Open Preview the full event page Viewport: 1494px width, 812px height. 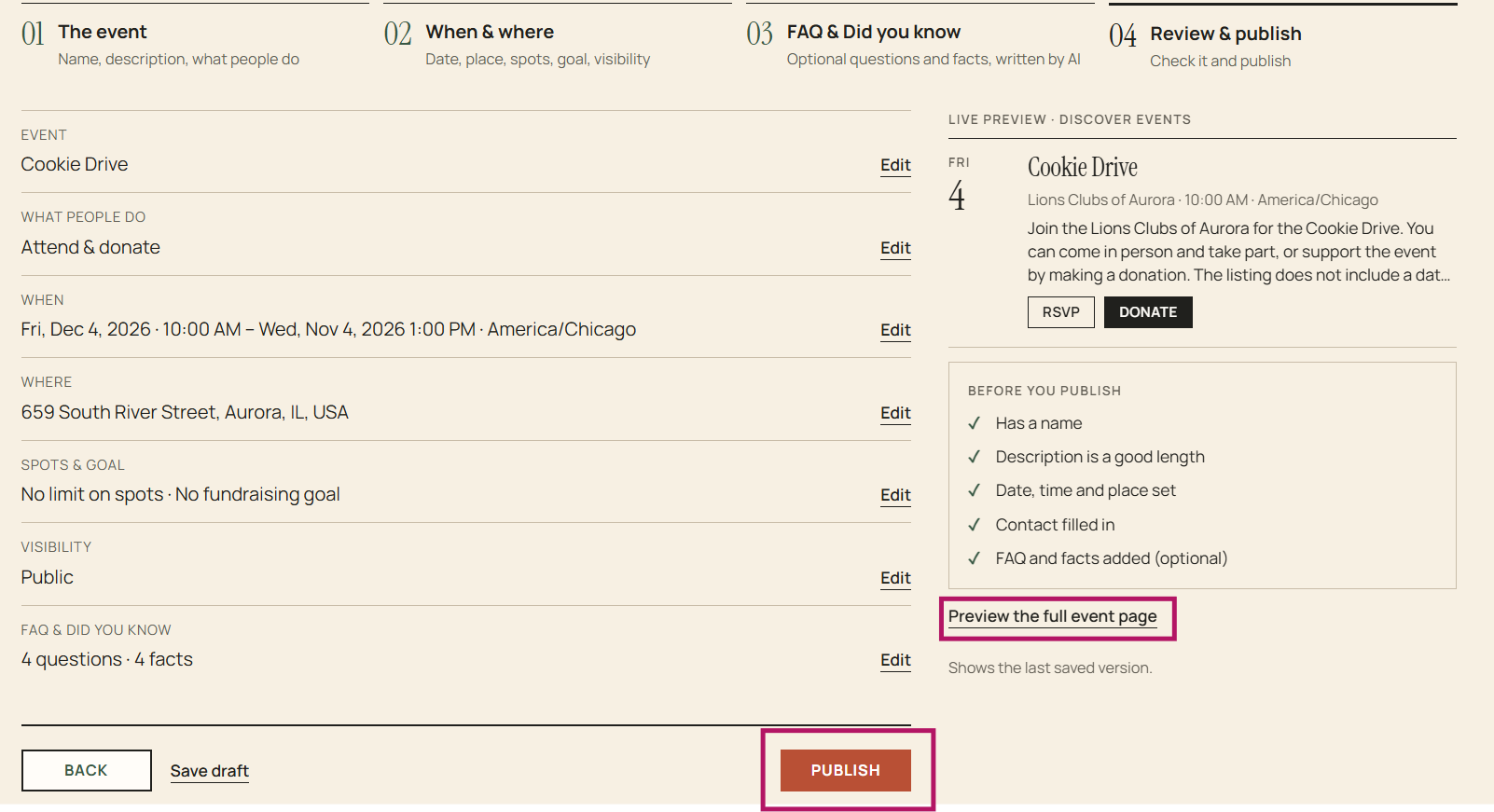[1053, 616]
